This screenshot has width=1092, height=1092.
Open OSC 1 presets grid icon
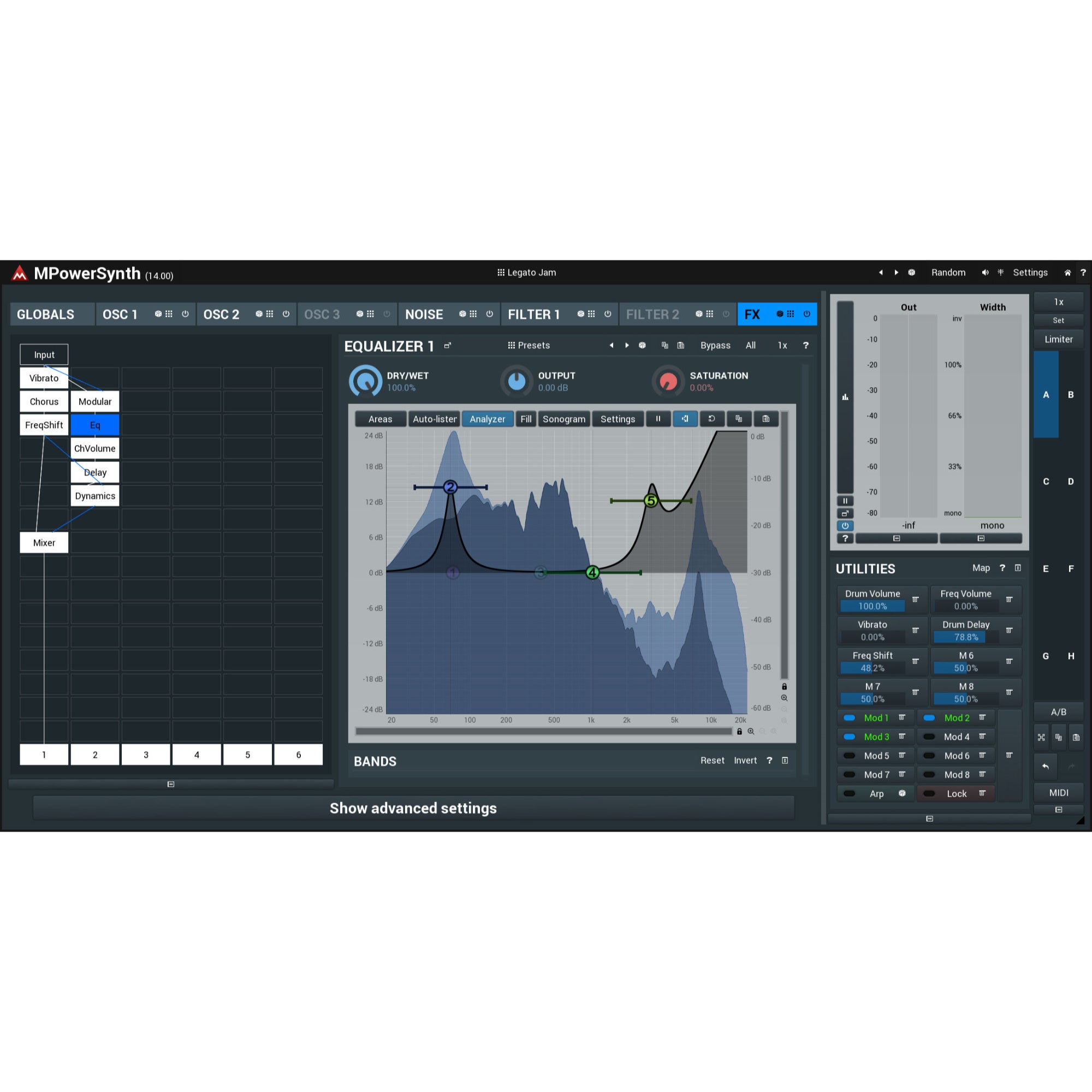168,314
